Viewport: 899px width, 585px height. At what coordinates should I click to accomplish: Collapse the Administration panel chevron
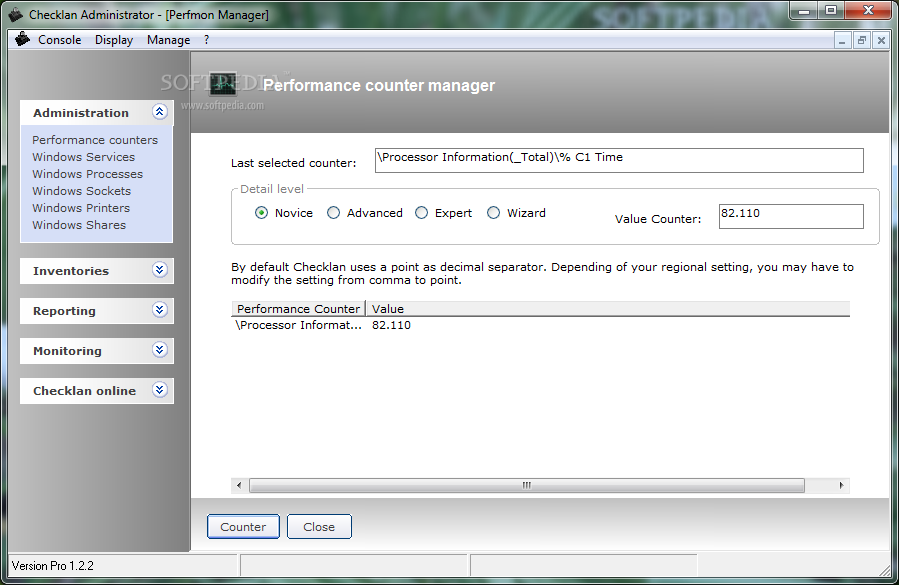click(x=159, y=111)
